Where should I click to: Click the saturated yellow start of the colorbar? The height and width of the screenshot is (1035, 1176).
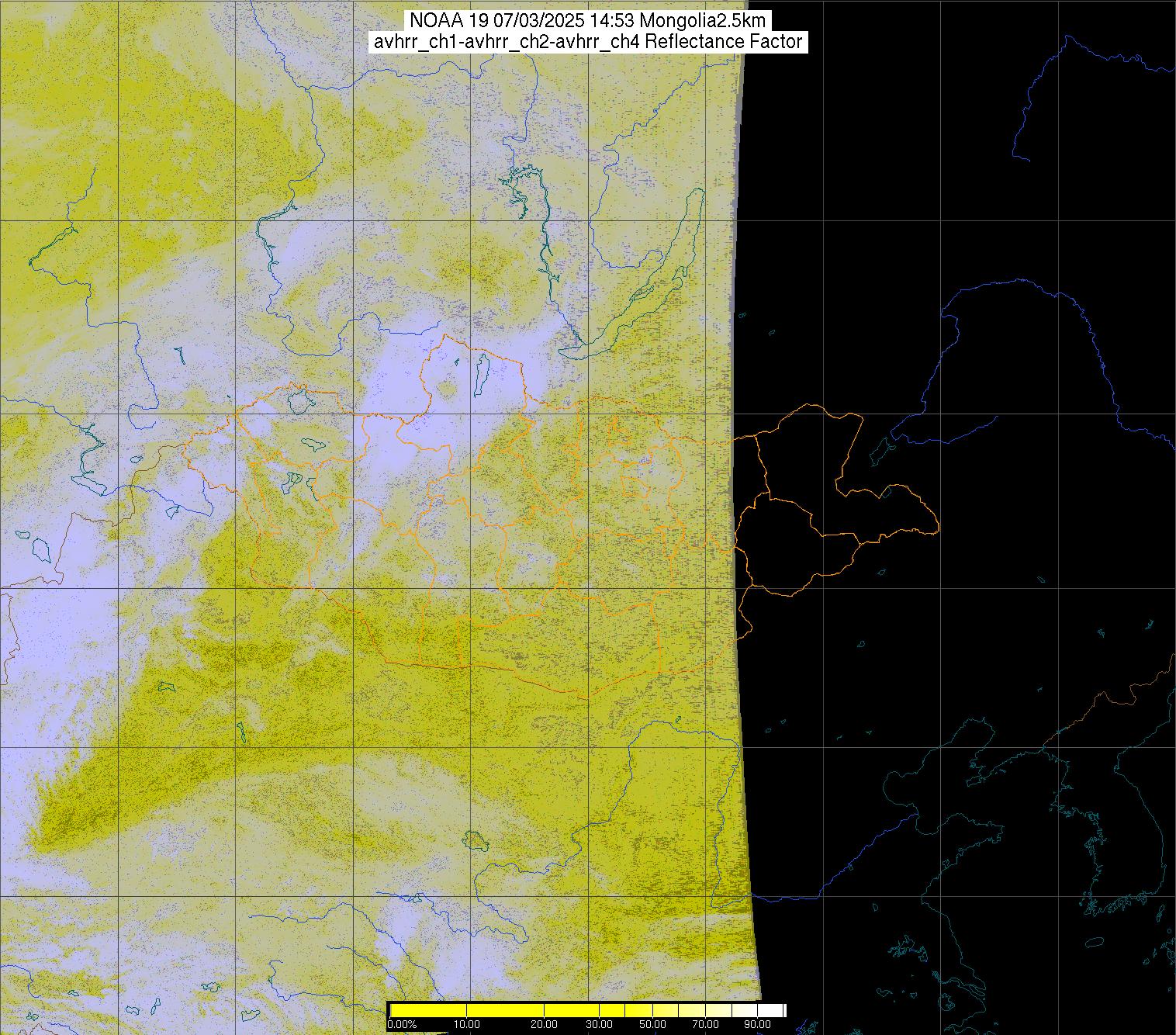428,1010
